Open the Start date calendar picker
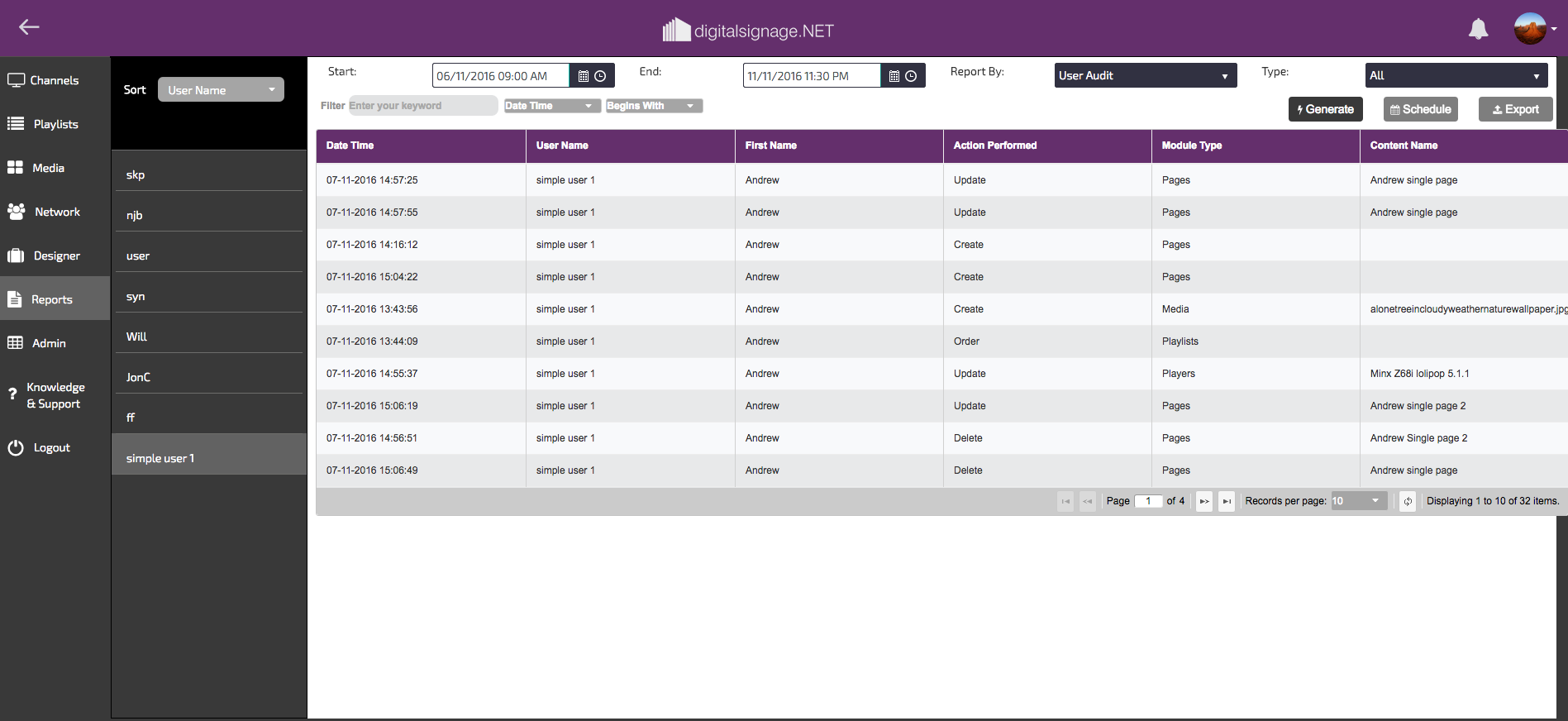Screen dimensions: 1568x721 (x=584, y=76)
